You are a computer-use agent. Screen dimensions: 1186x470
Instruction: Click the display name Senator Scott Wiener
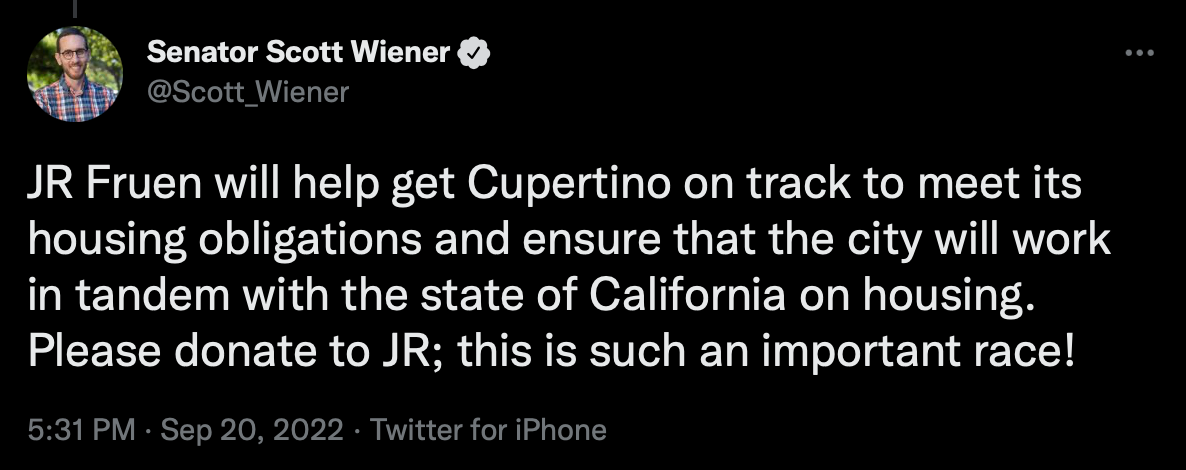(298, 52)
